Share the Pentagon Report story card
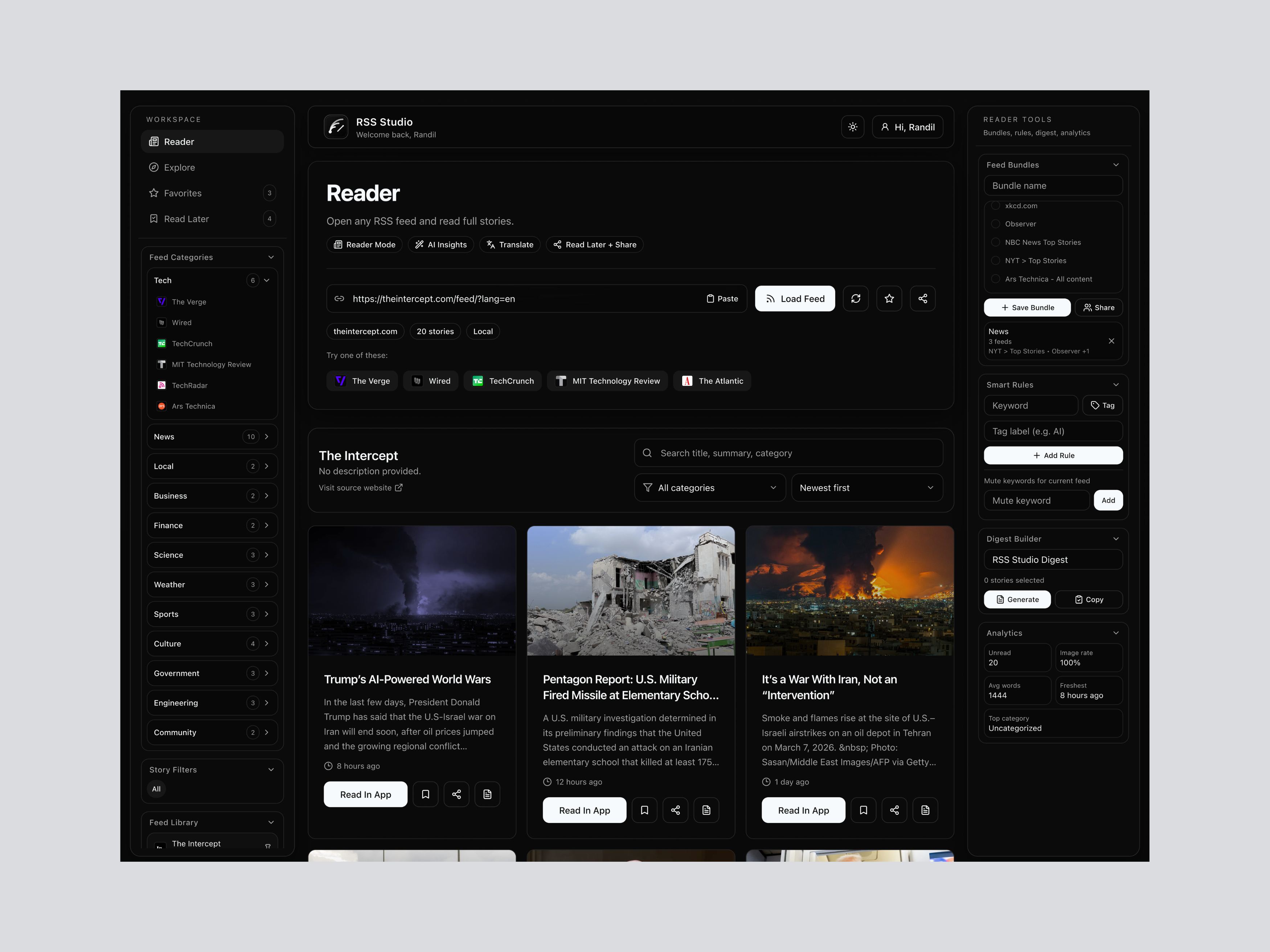This screenshot has width=1270, height=952. click(675, 810)
